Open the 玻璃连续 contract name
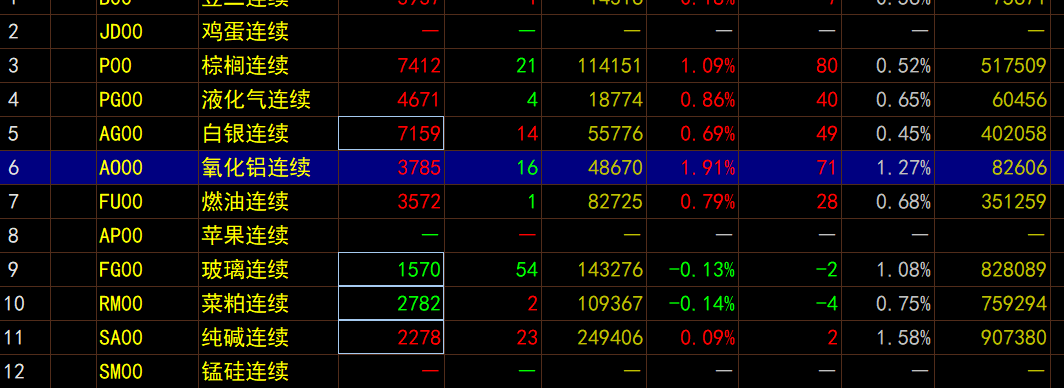 (245, 269)
